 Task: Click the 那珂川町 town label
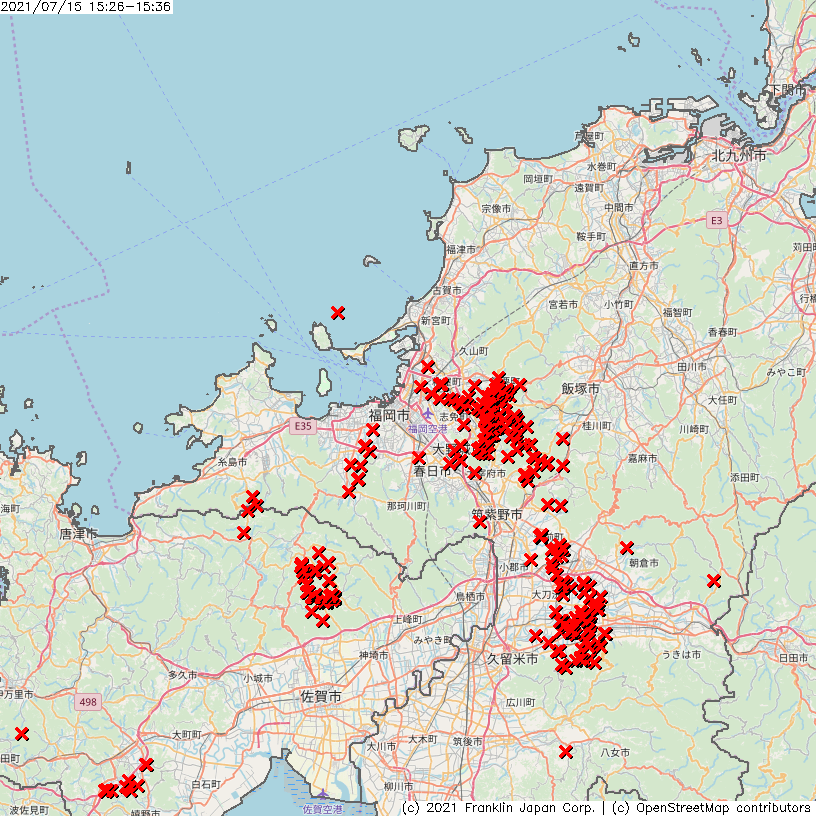(x=407, y=506)
